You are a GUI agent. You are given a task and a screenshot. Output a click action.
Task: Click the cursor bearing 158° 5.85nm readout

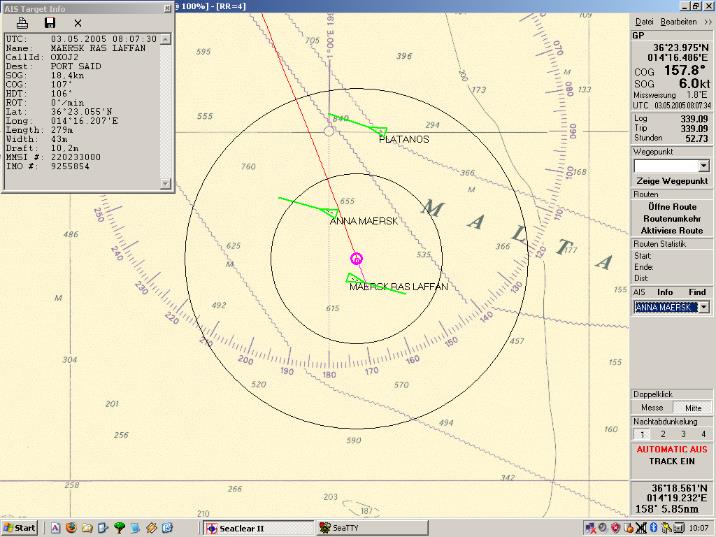click(x=667, y=509)
